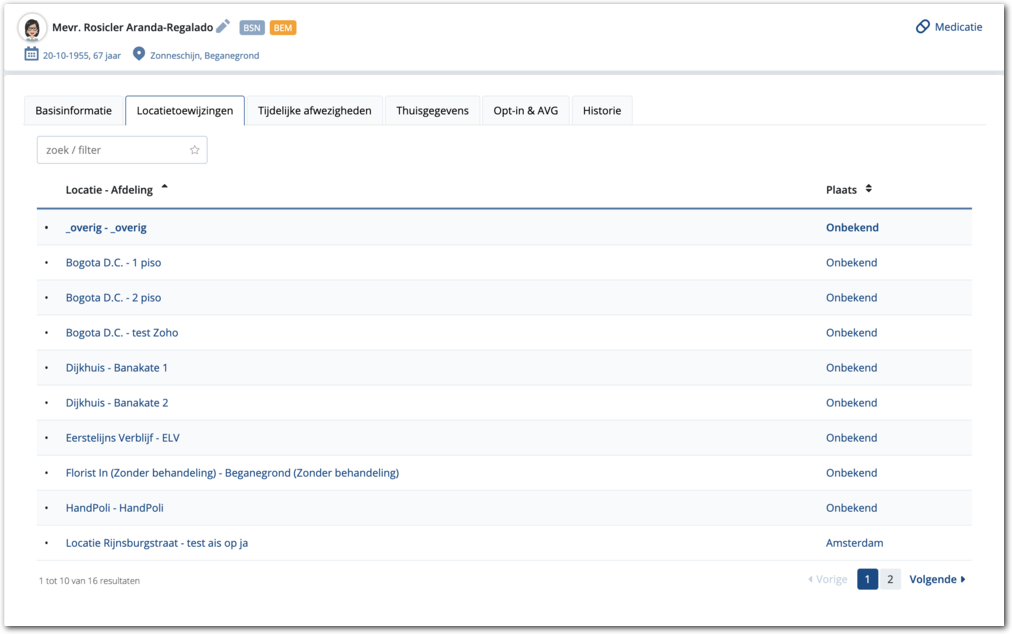Click into the zoek / filter field
Viewport: 1012px width, 634px height.
point(112,150)
